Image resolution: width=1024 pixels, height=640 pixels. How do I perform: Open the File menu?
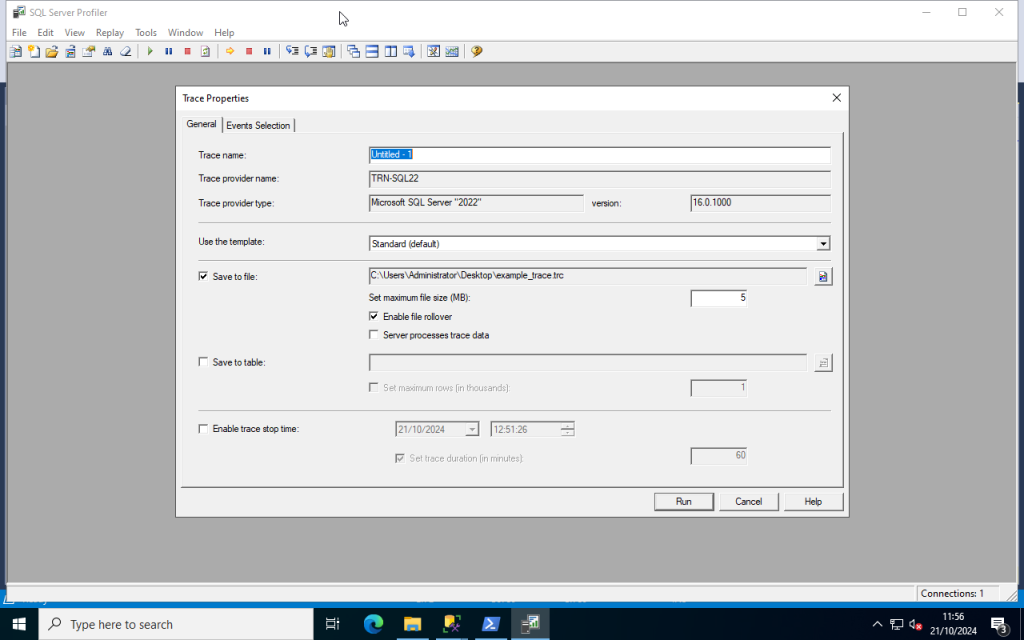click(x=19, y=33)
